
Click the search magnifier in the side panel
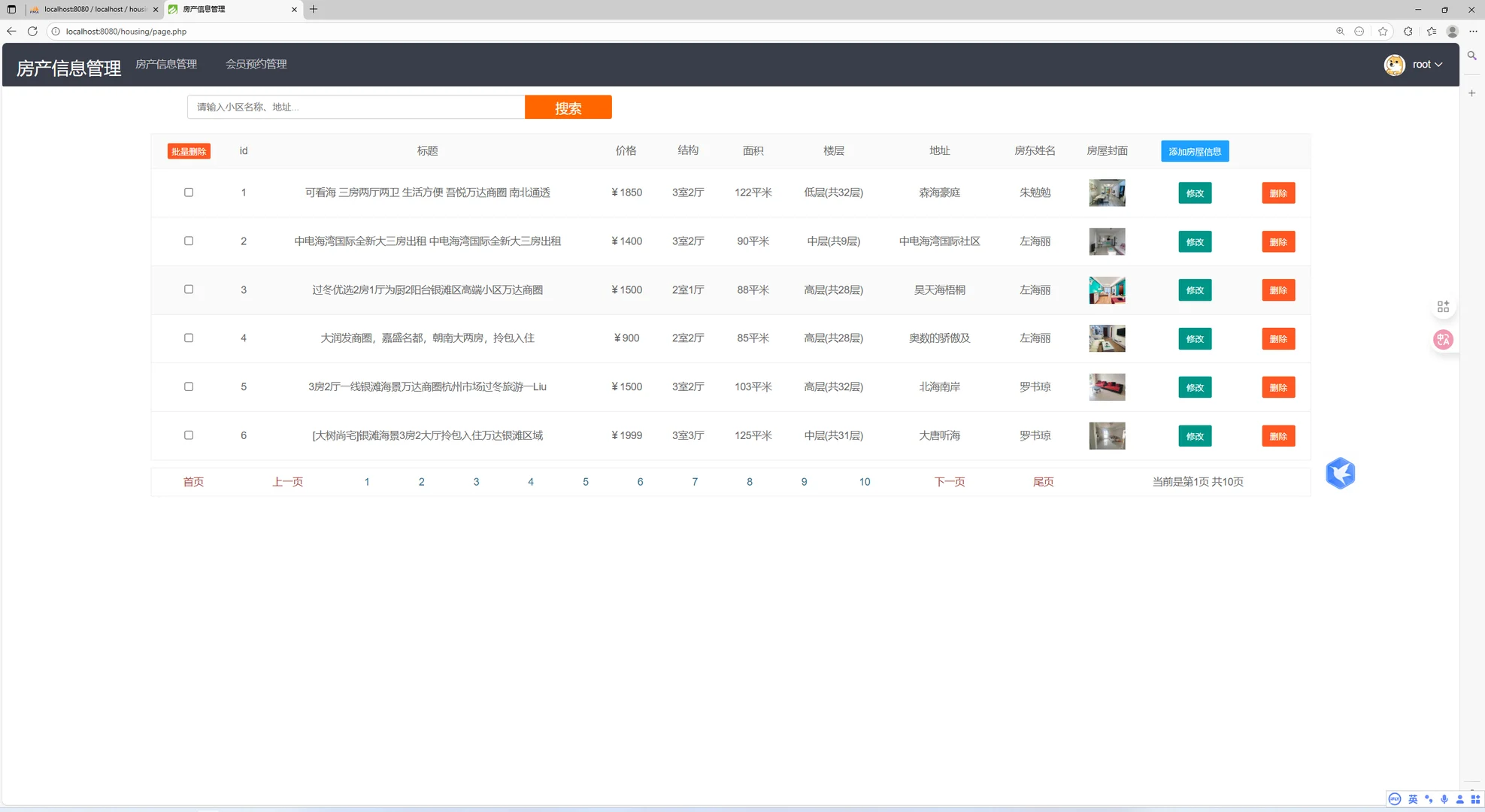(x=1471, y=56)
